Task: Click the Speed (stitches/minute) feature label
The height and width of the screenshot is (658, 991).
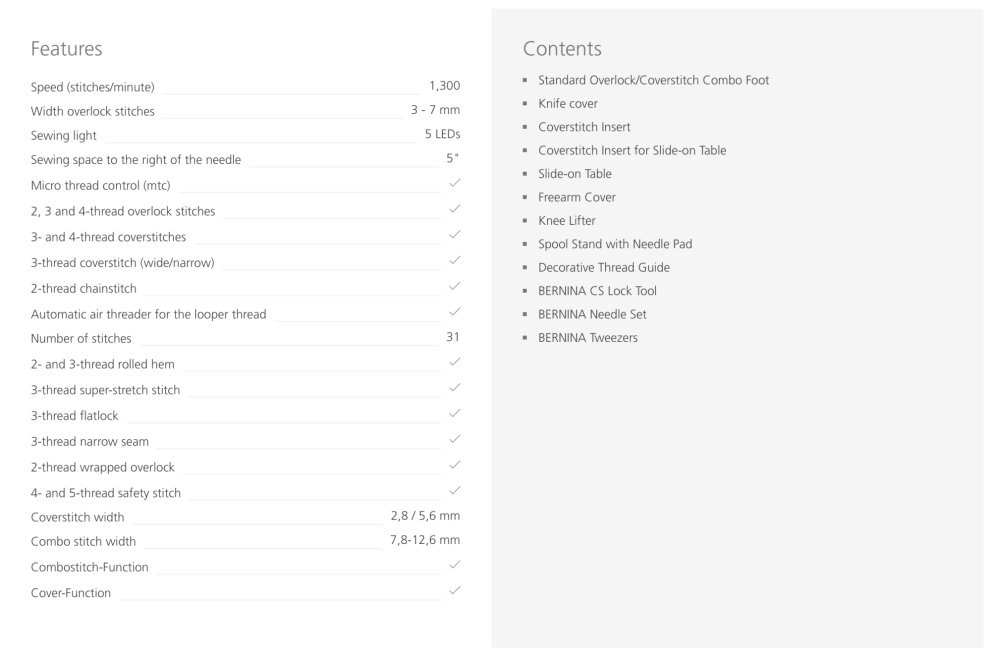Action: coord(93,86)
